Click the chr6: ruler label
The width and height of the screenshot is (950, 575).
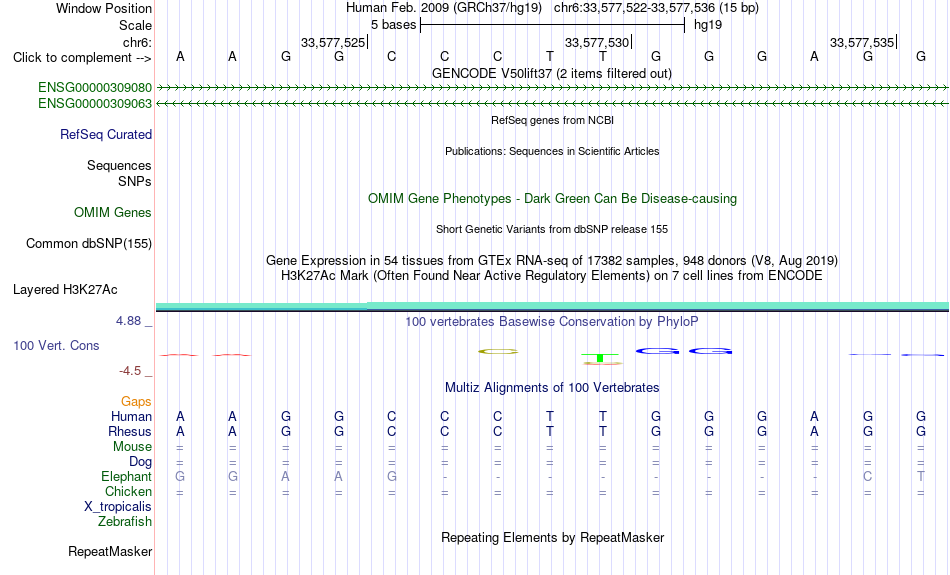click(x=137, y=42)
